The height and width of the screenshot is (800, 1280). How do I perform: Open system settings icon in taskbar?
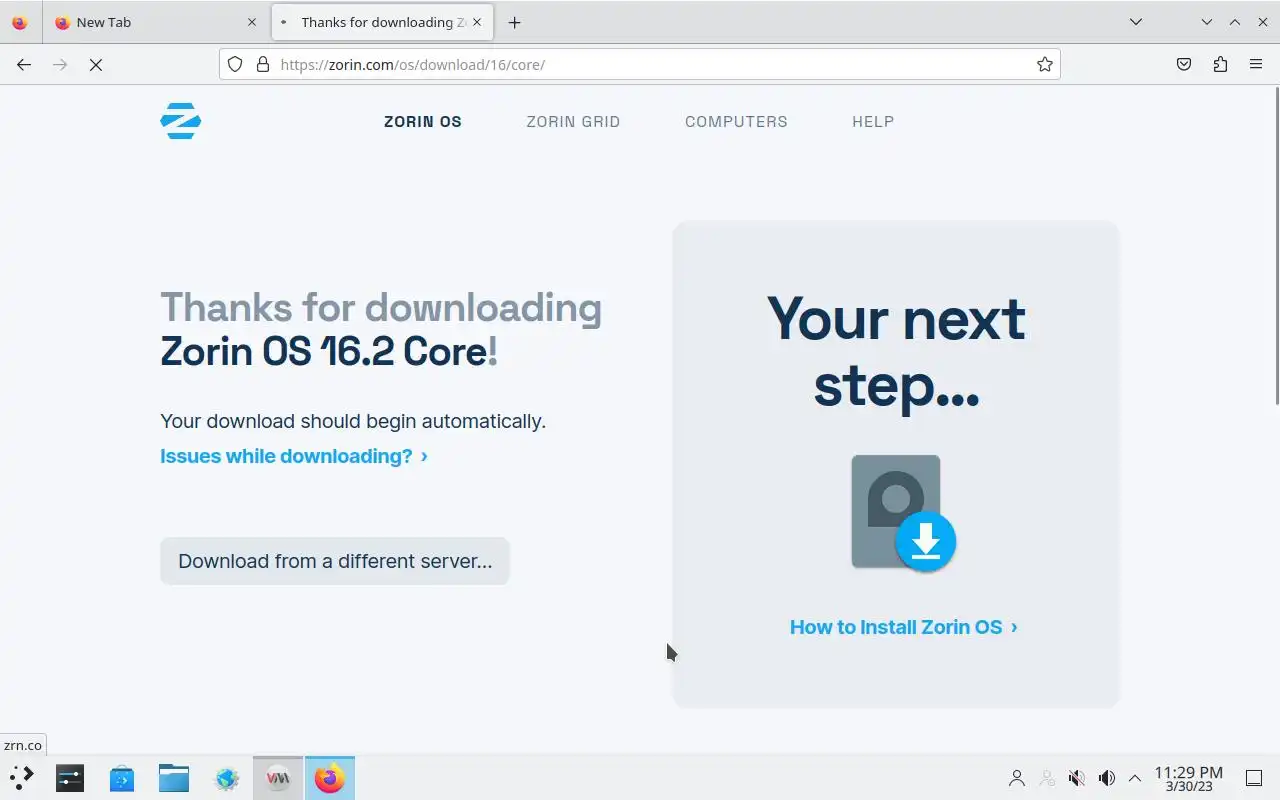point(70,777)
